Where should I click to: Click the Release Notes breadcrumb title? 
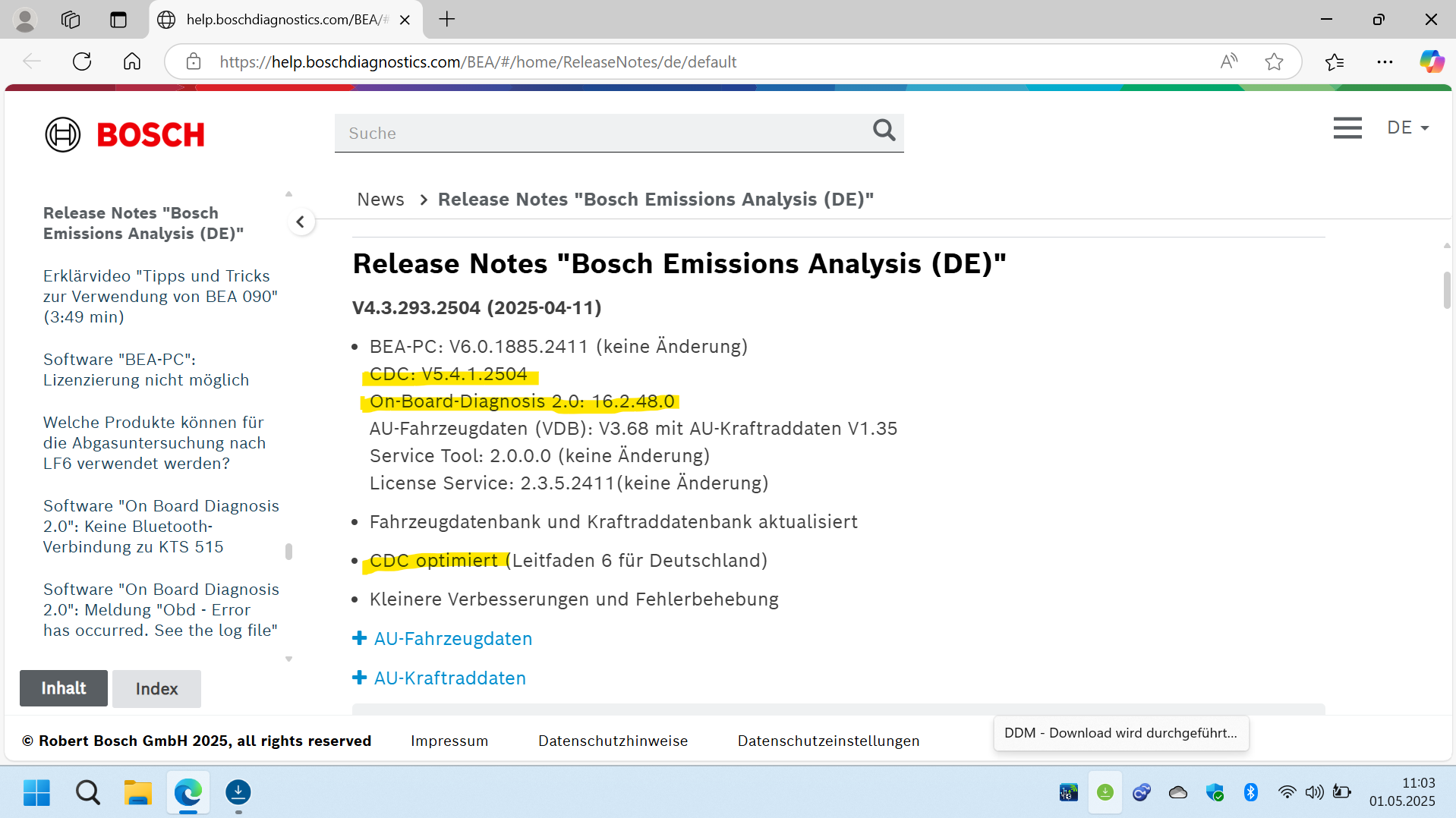(x=656, y=199)
